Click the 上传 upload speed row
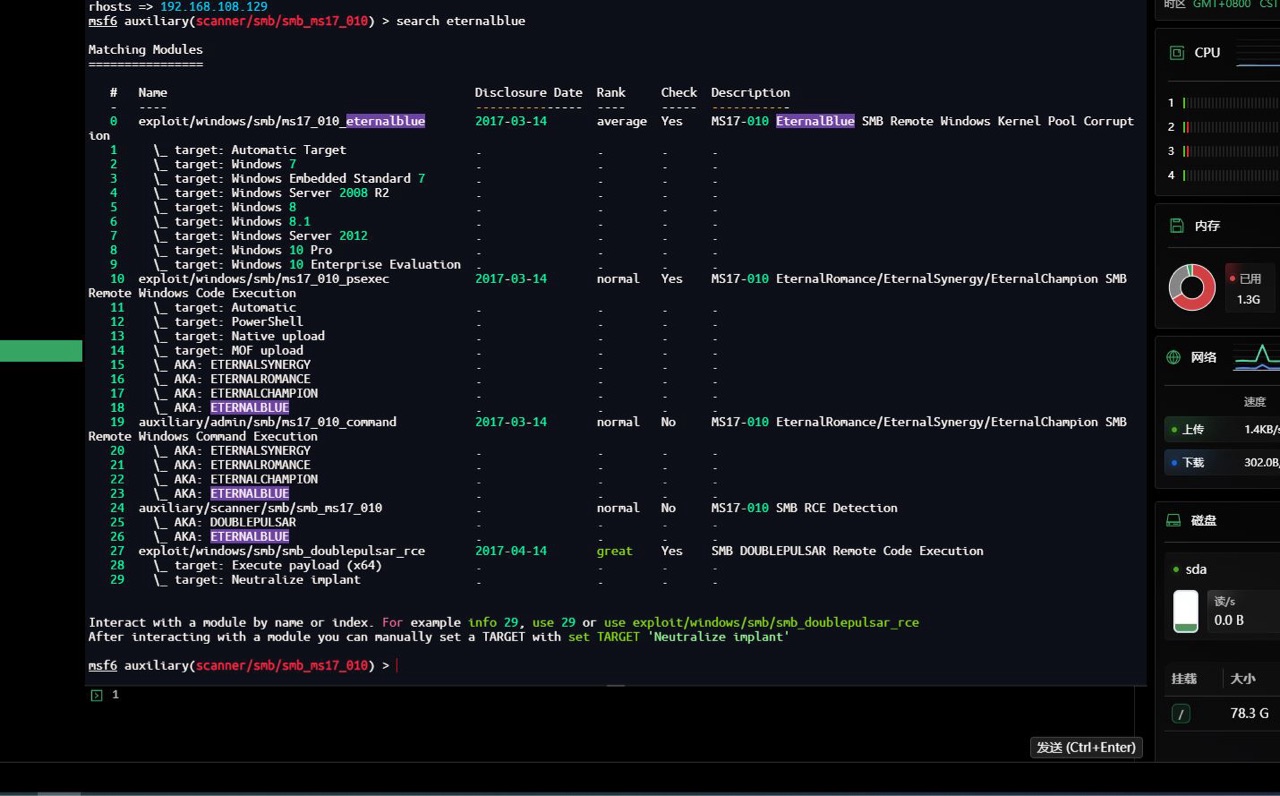The width and height of the screenshot is (1280, 796). click(x=1224, y=430)
